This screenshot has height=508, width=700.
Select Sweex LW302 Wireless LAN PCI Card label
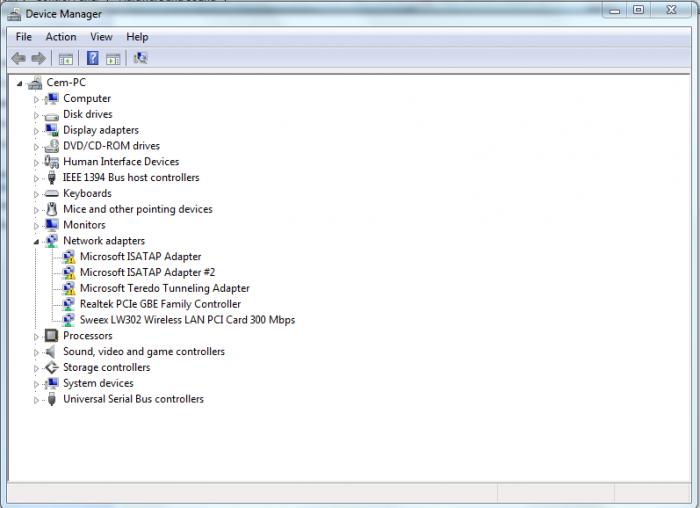point(188,320)
